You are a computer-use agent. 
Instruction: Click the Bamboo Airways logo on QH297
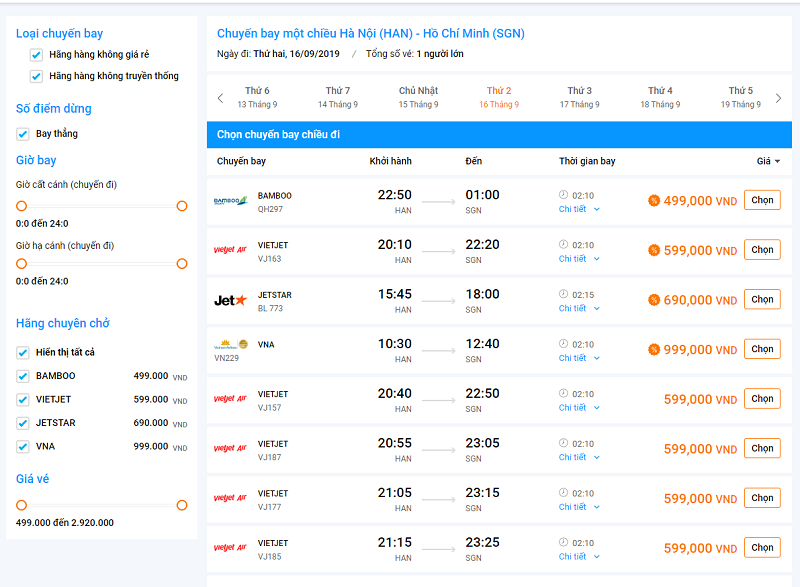(x=231, y=201)
